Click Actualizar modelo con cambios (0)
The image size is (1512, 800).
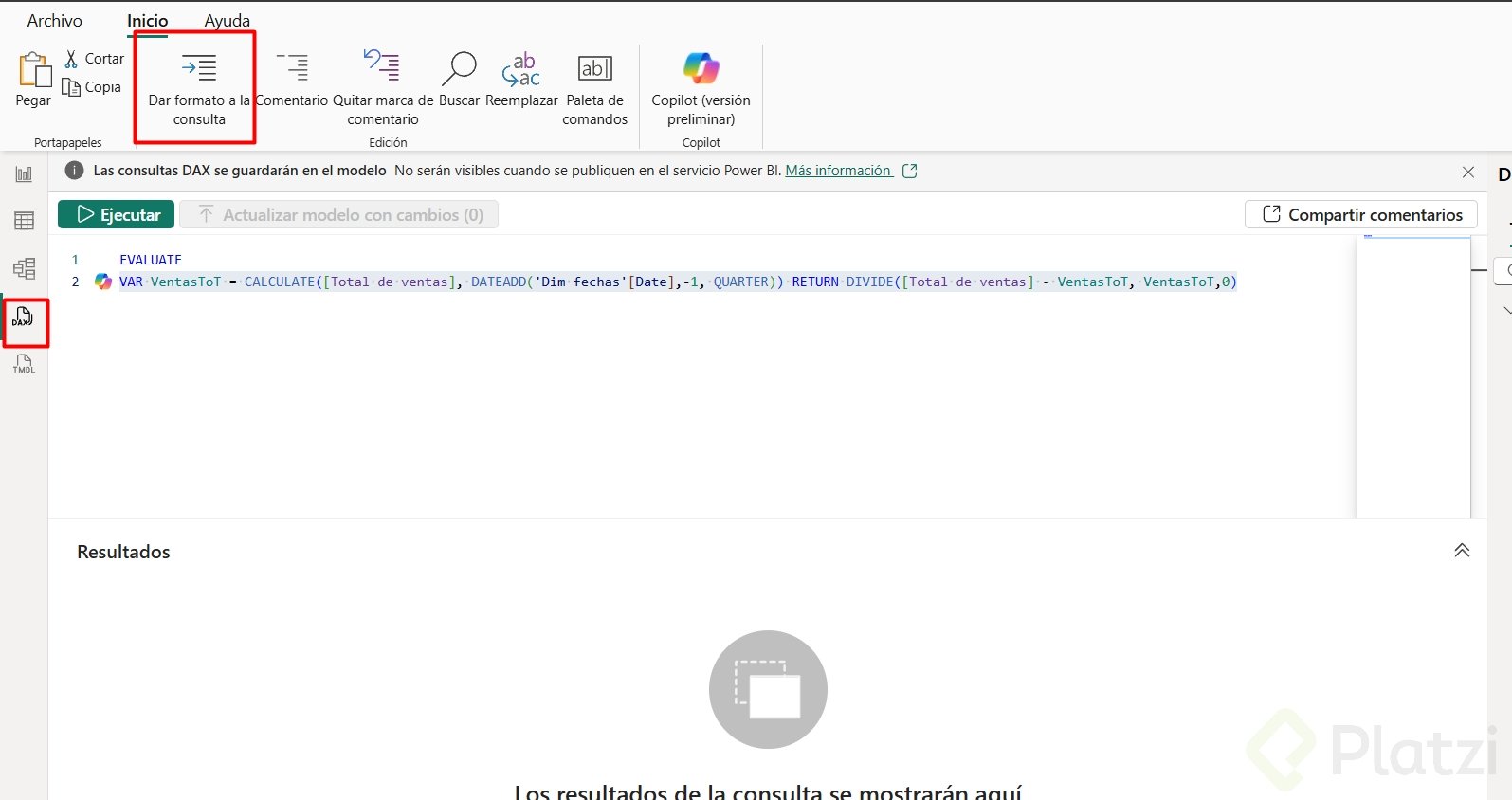coord(339,214)
